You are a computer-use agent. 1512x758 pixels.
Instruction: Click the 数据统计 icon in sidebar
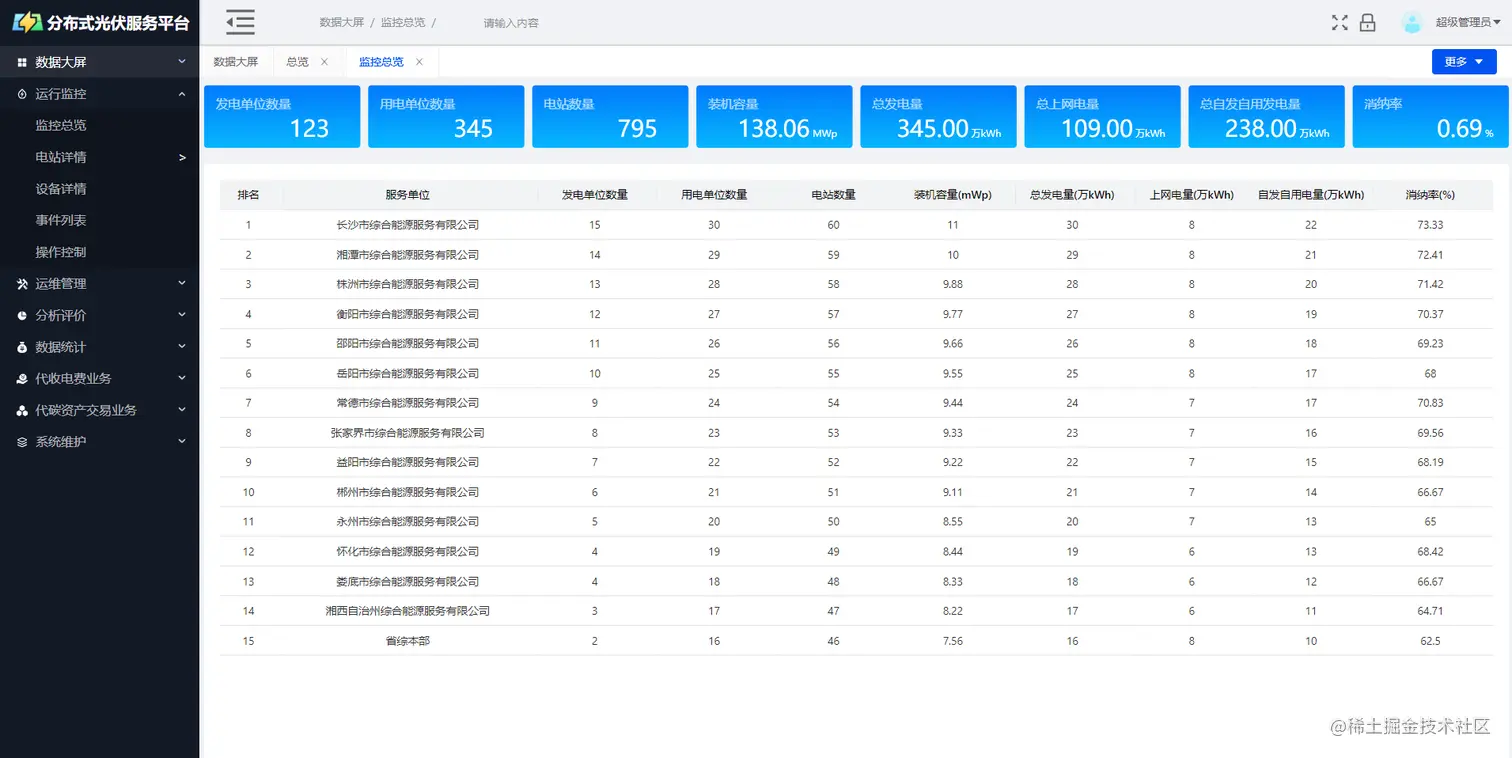click(x=22, y=347)
